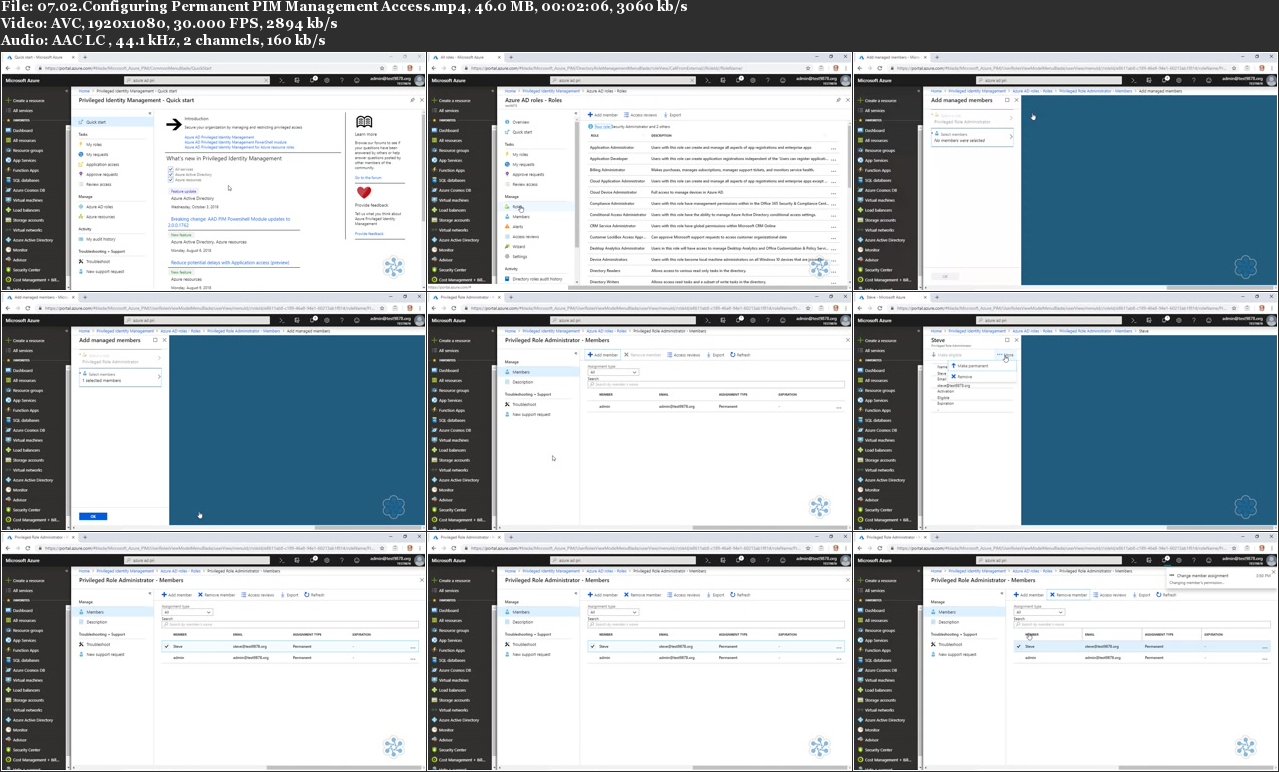The image size is (1279, 772).
Task: Open Directory roles audit history in the Azure AD roles frame
Action: pos(536,279)
